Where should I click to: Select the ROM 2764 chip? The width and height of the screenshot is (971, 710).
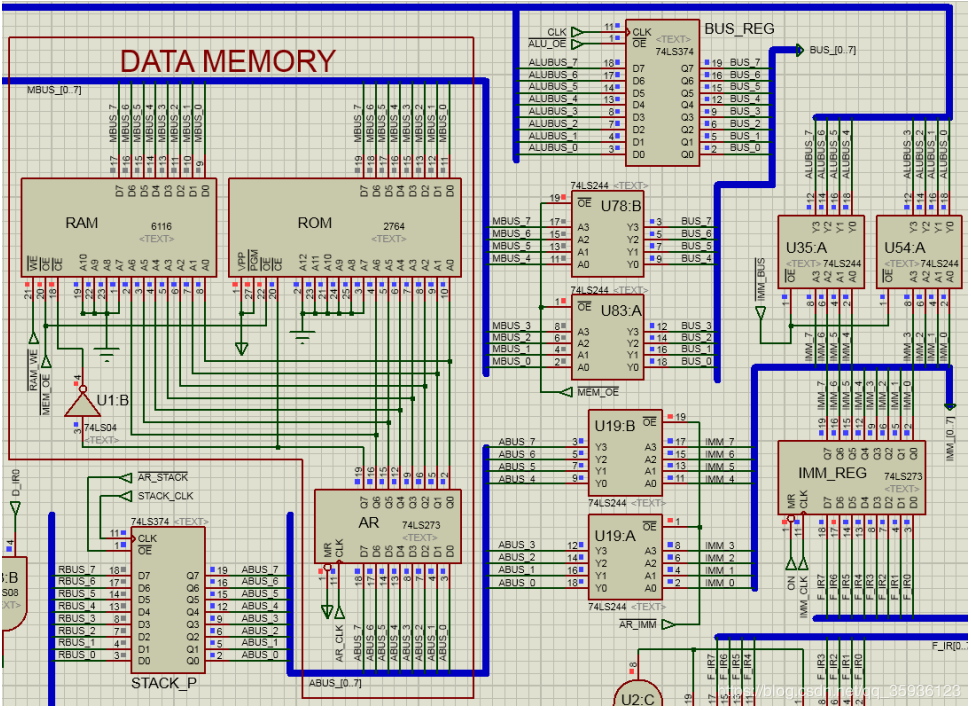point(345,228)
